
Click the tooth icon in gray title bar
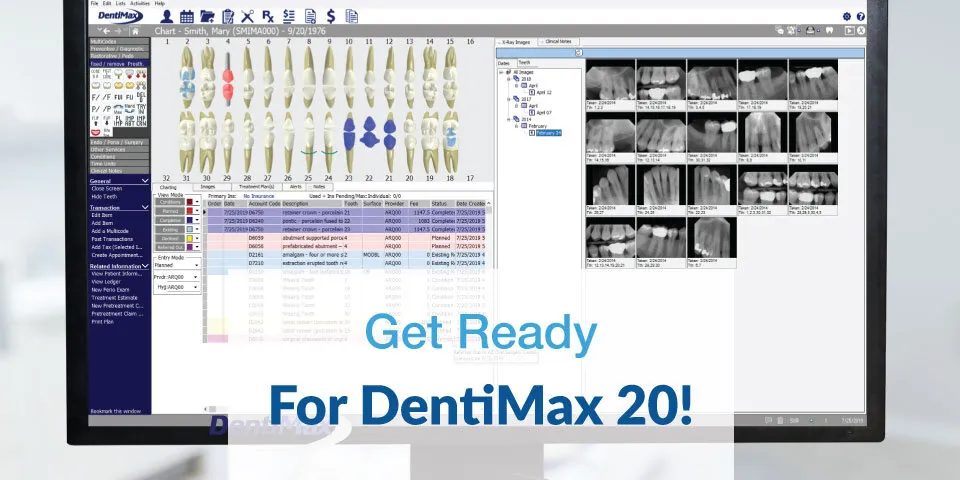(830, 30)
